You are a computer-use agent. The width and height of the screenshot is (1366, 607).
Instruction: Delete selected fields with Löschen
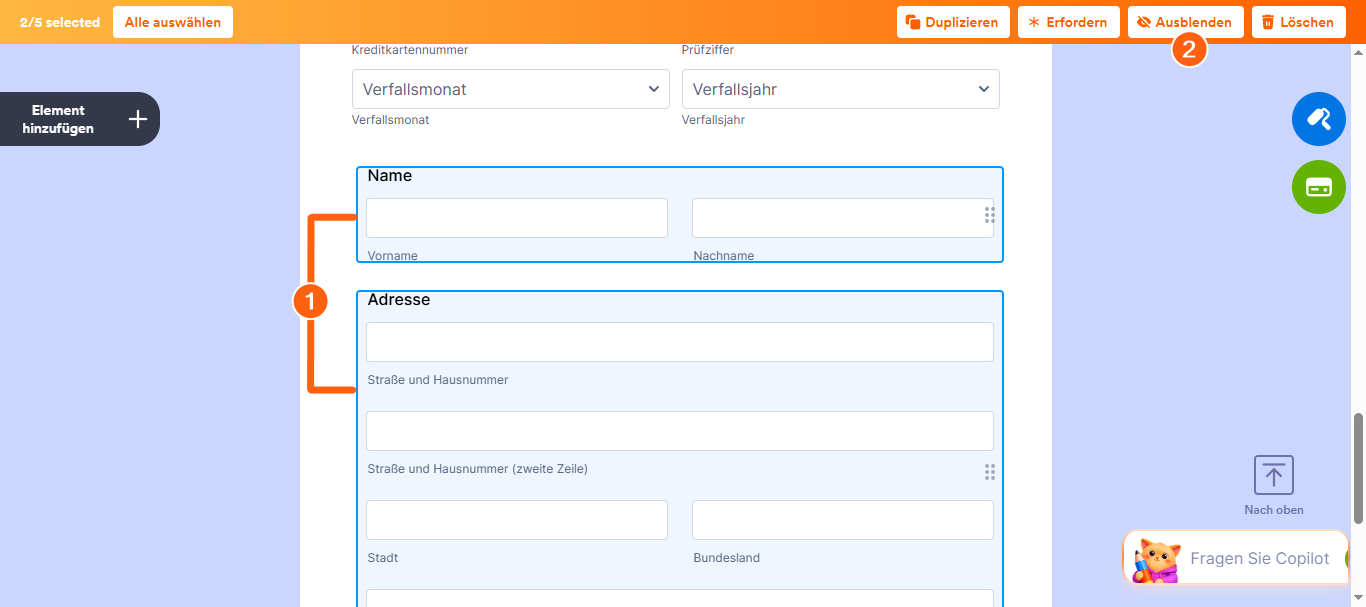1299,22
